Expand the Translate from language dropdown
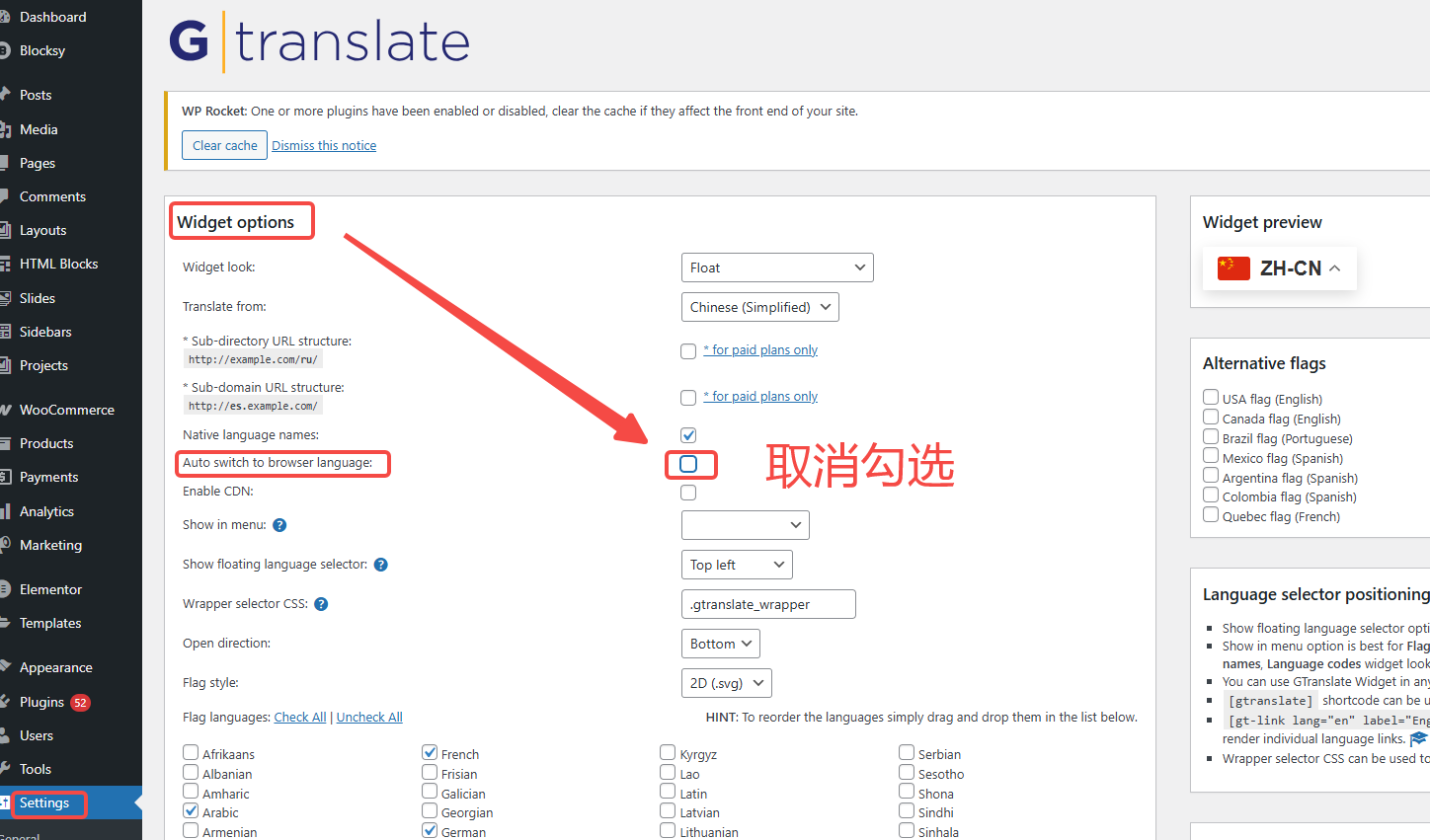The image size is (1430, 840). pyautogui.click(x=759, y=307)
